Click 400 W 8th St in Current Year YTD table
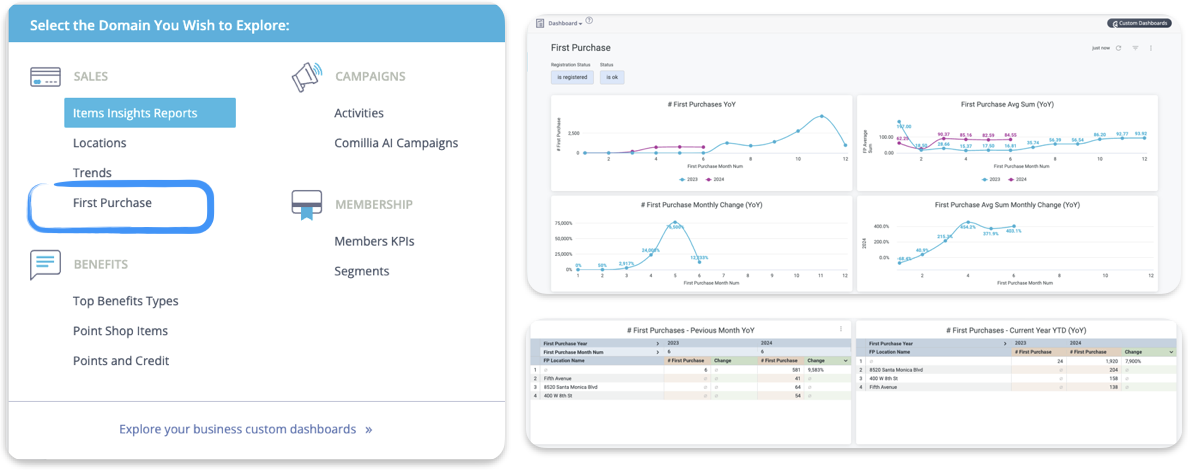1188x470 pixels. [x=883, y=378]
